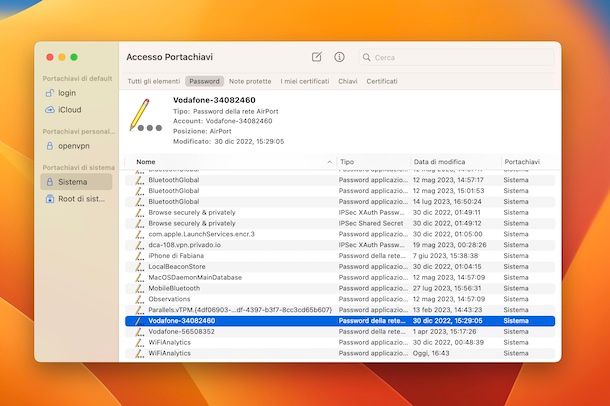This screenshot has width=610, height=406.
Task: Toggle the Nome column sort arrow
Action: tap(330, 162)
